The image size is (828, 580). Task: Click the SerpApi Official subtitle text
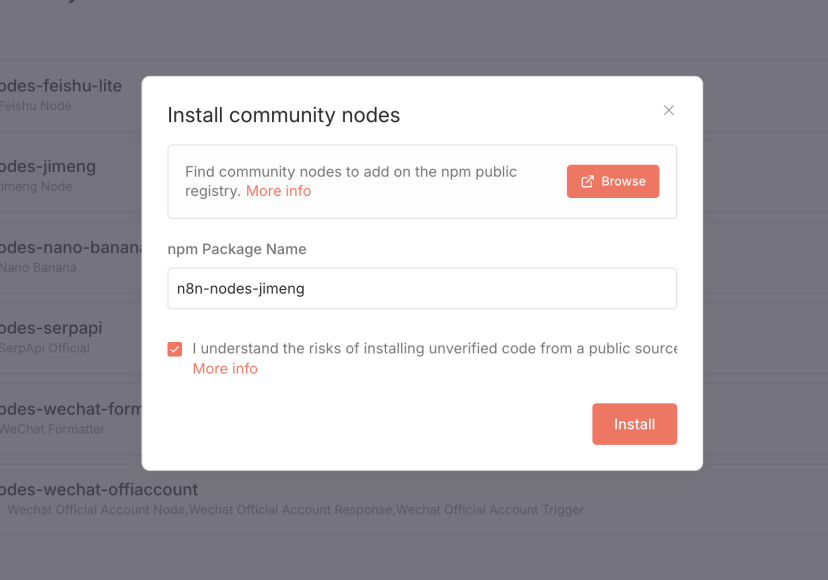coord(45,348)
